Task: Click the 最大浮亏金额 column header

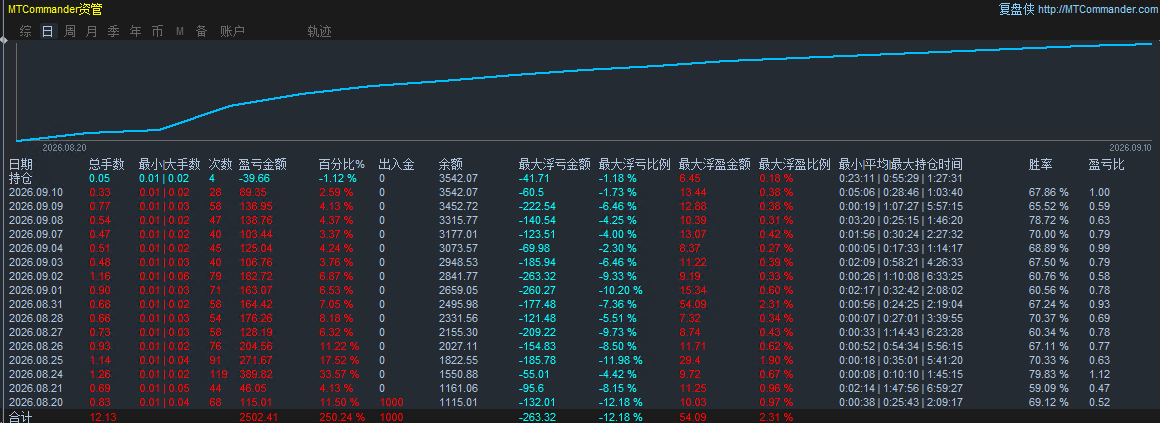Action: click(x=555, y=164)
